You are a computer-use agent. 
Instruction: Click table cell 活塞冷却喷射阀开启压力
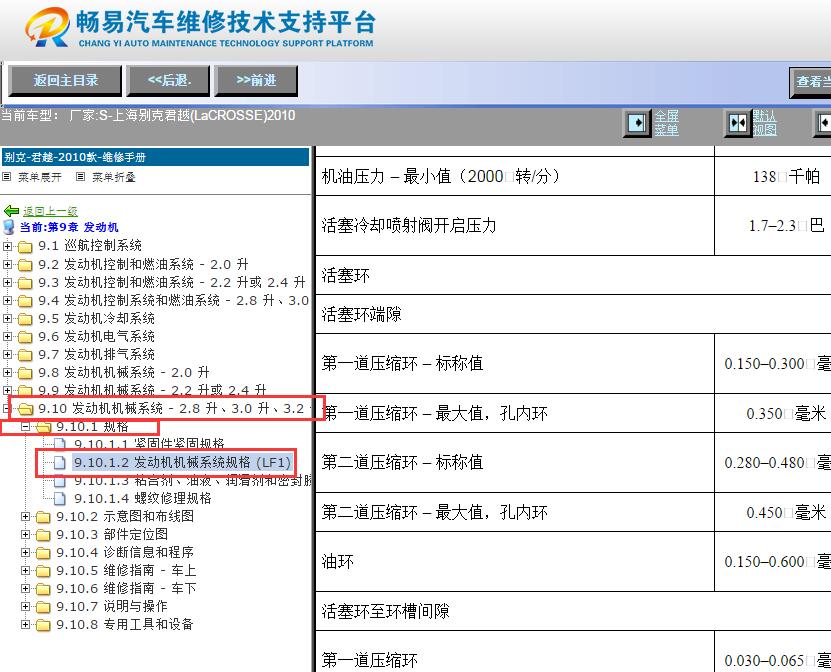(515, 225)
